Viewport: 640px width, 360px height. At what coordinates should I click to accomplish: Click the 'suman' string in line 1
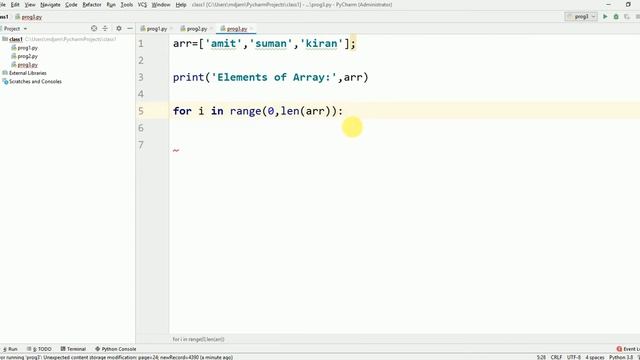[271, 43]
